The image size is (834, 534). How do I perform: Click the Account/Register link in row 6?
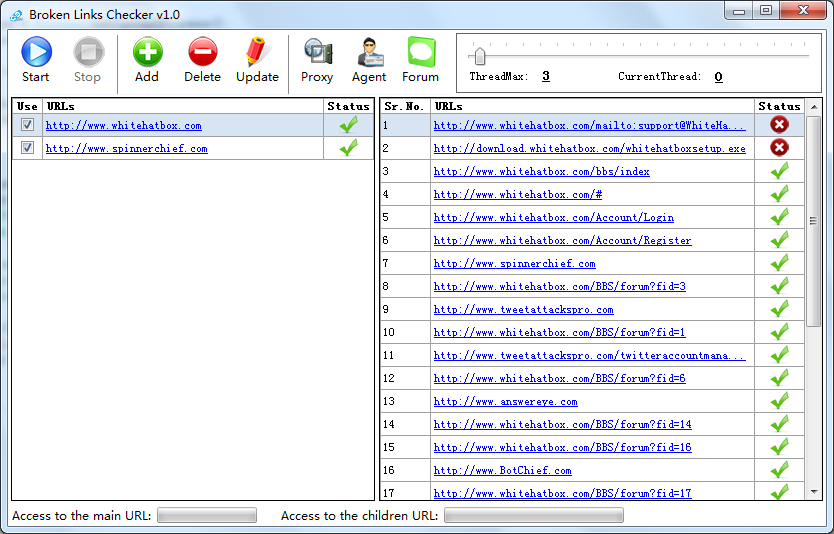[x=562, y=241]
